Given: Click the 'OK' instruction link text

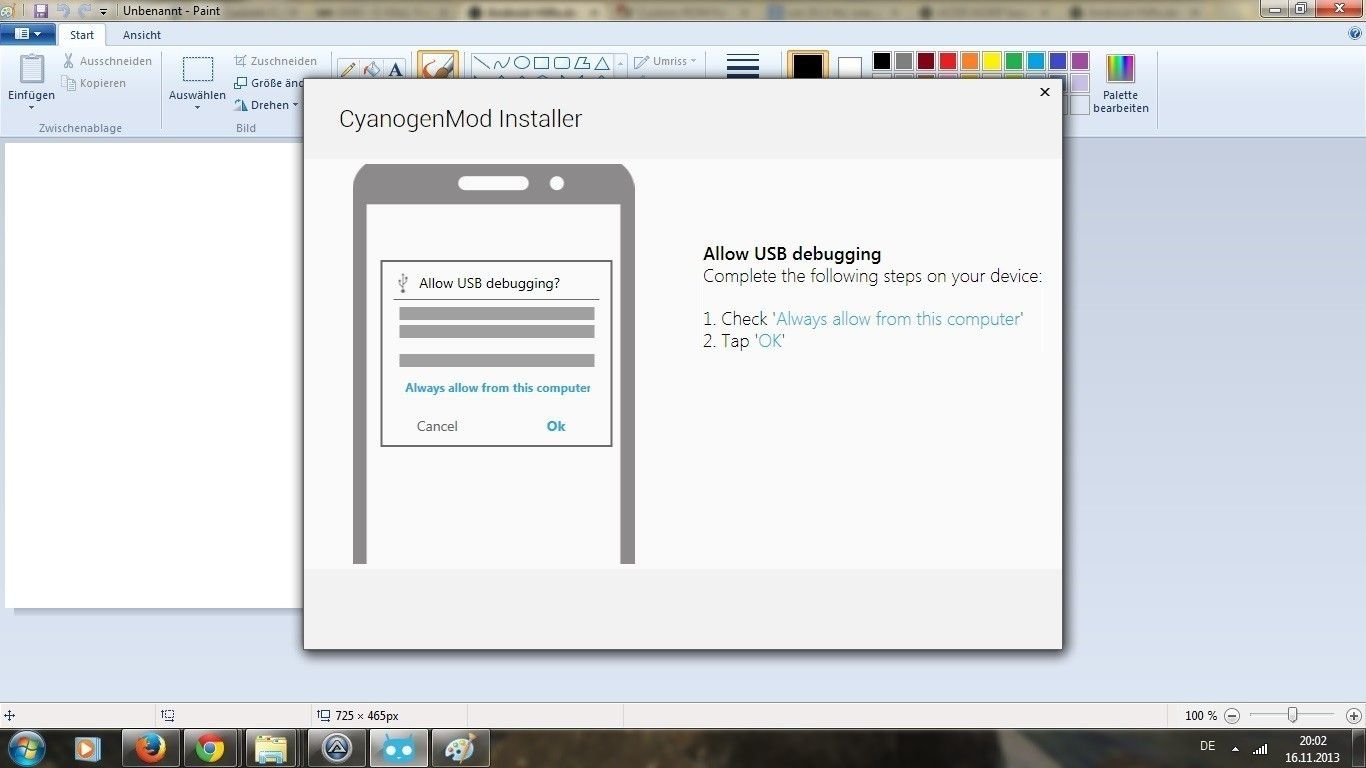Looking at the screenshot, I should (770, 341).
